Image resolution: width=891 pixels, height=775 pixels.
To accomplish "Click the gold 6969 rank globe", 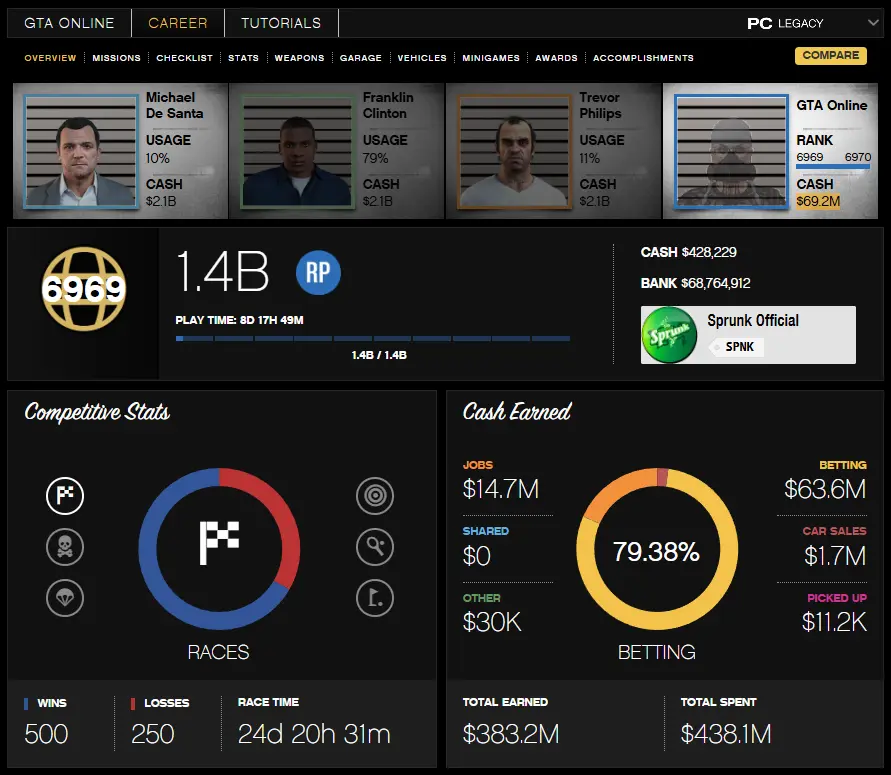I will [x=84, y=289].
